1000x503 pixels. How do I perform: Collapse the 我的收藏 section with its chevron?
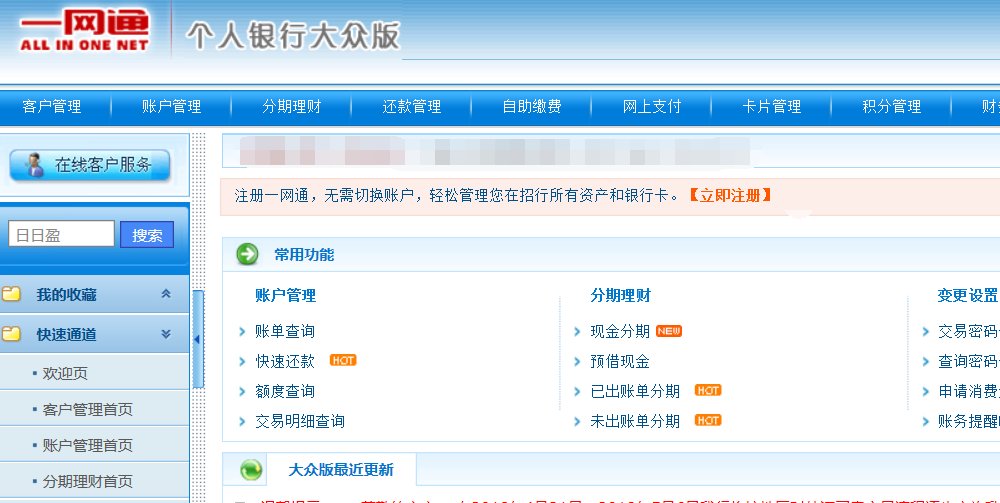click(166, 294)
